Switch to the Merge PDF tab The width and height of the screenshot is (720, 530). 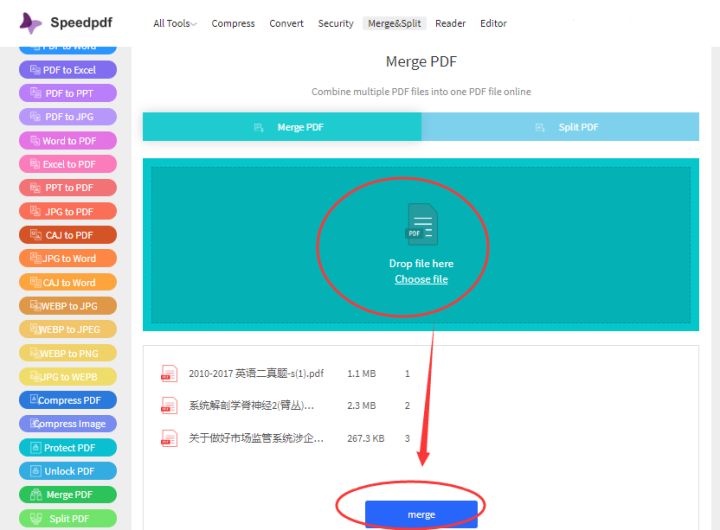[282, 127]
